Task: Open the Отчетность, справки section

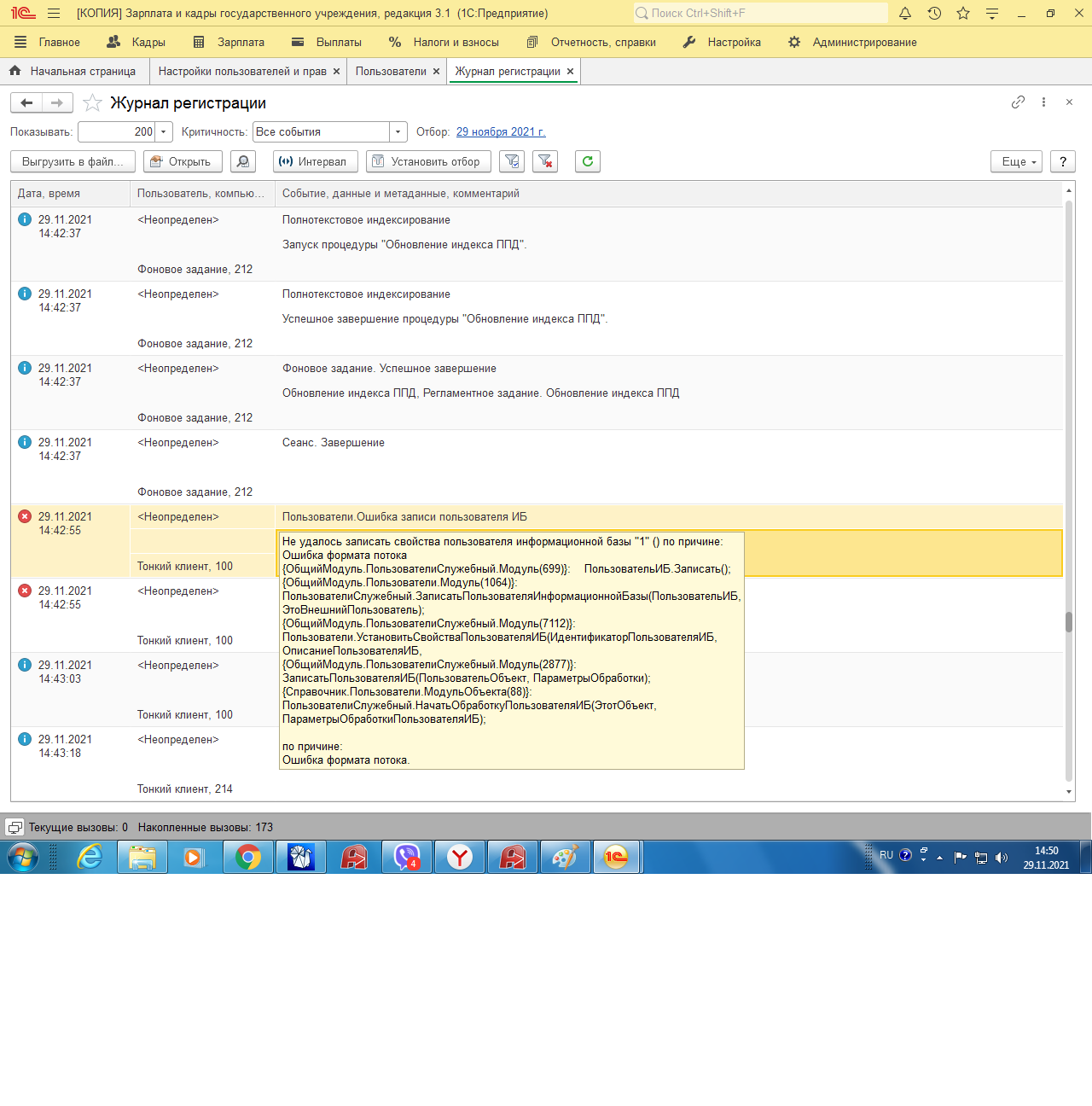Action: click(x=592, y=42)
